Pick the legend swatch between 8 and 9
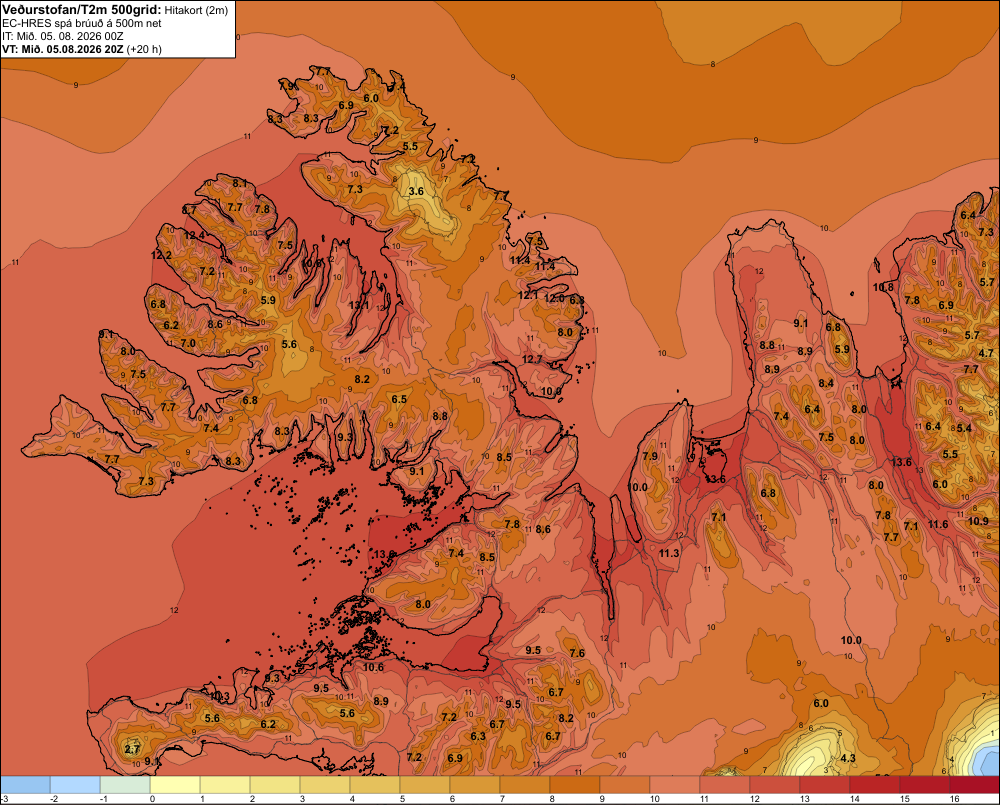The height and width of the screenshot is (805, 1000). (x=575, y=785)
